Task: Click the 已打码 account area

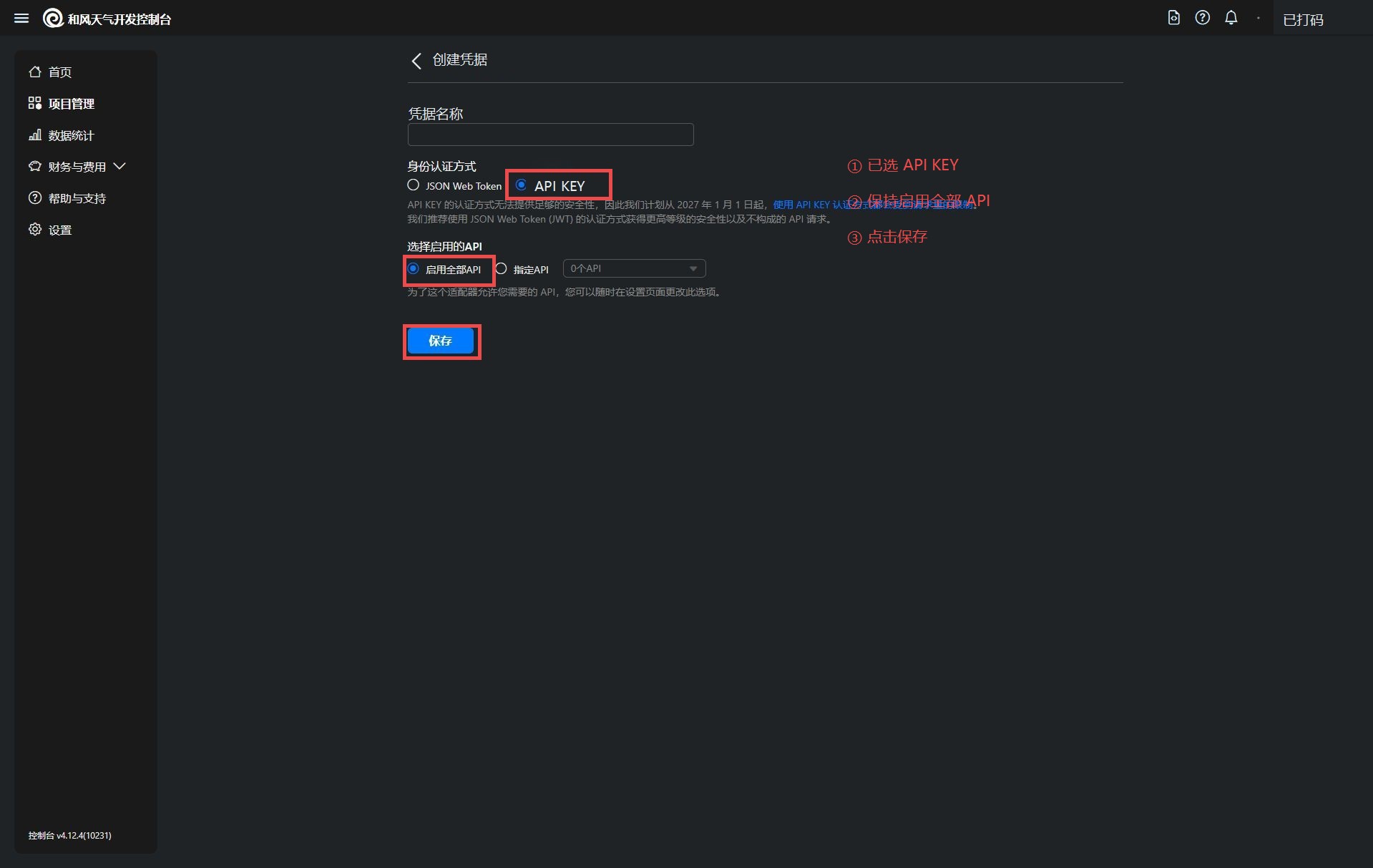Action: pos(1303,20)
